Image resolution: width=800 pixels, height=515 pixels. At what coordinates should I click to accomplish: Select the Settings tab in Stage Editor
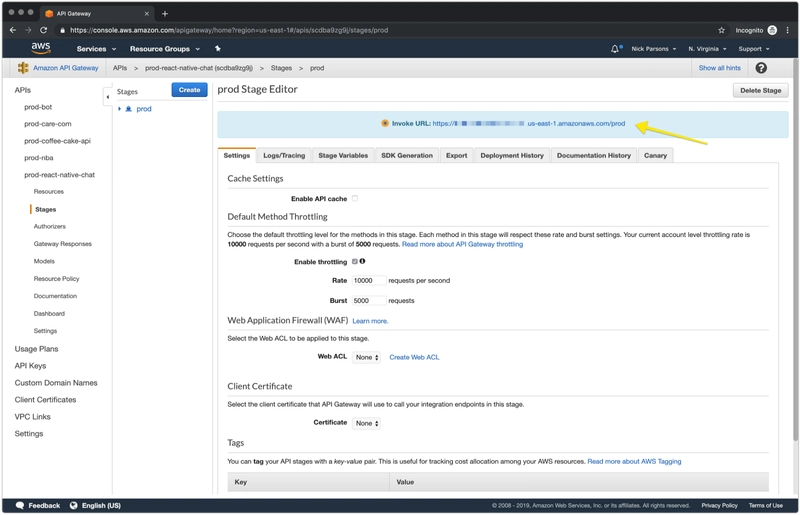(237, 155)
